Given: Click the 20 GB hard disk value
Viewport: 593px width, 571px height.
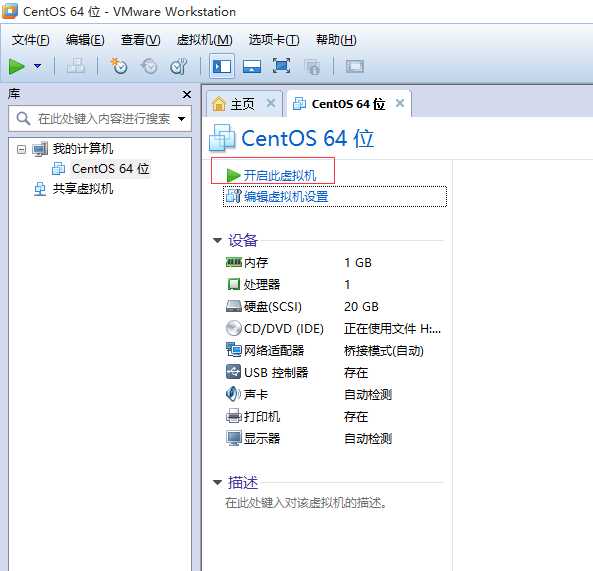Looking at the screenshot, I should (x=361, y=306).
